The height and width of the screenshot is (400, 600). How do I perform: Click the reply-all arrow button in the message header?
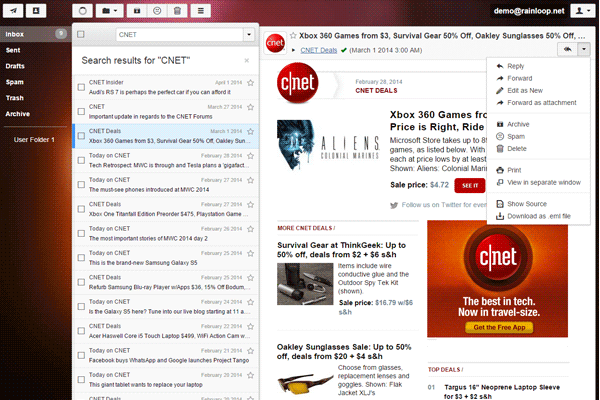coord(567,49)
